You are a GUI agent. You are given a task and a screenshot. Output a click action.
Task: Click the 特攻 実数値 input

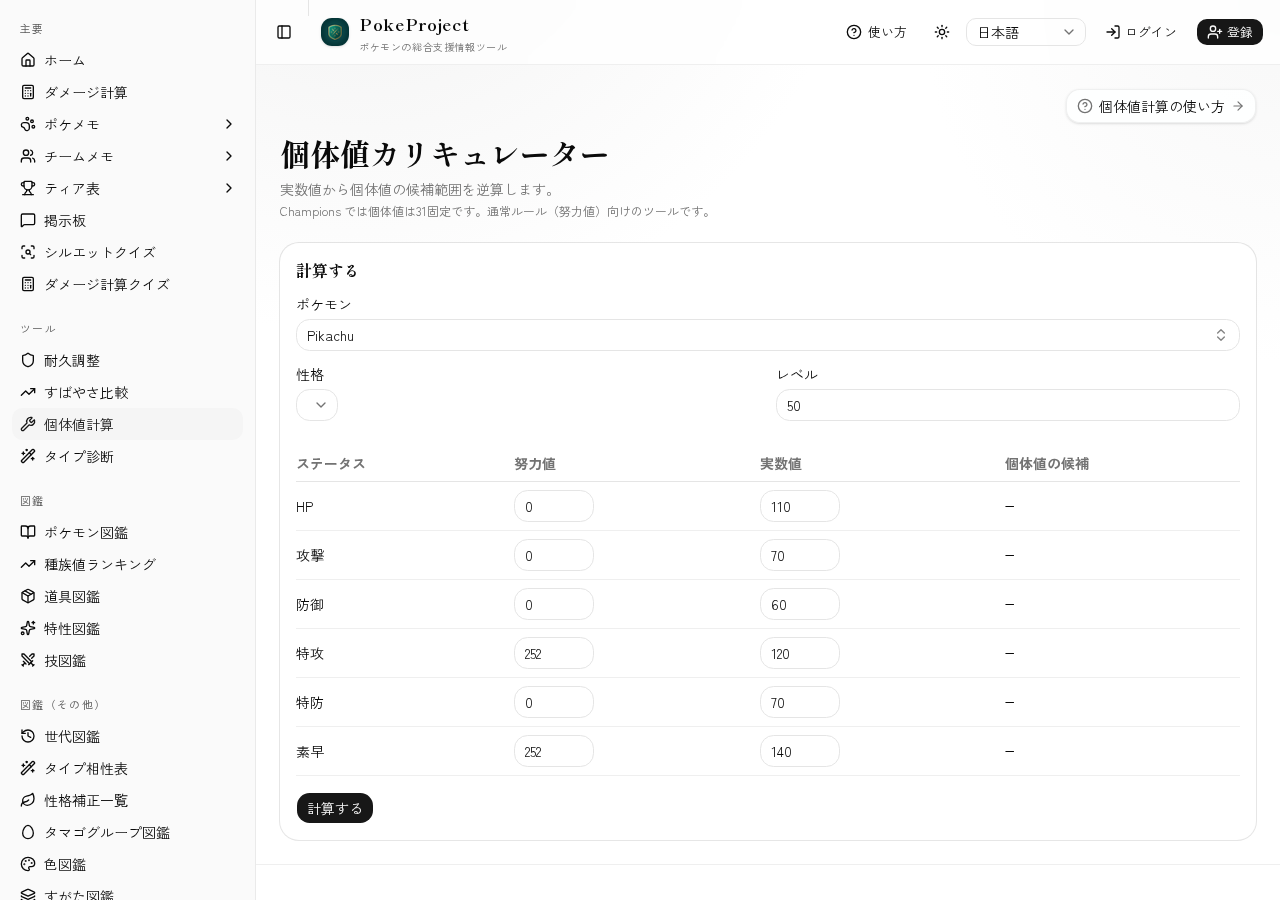[x=800, y=653]
